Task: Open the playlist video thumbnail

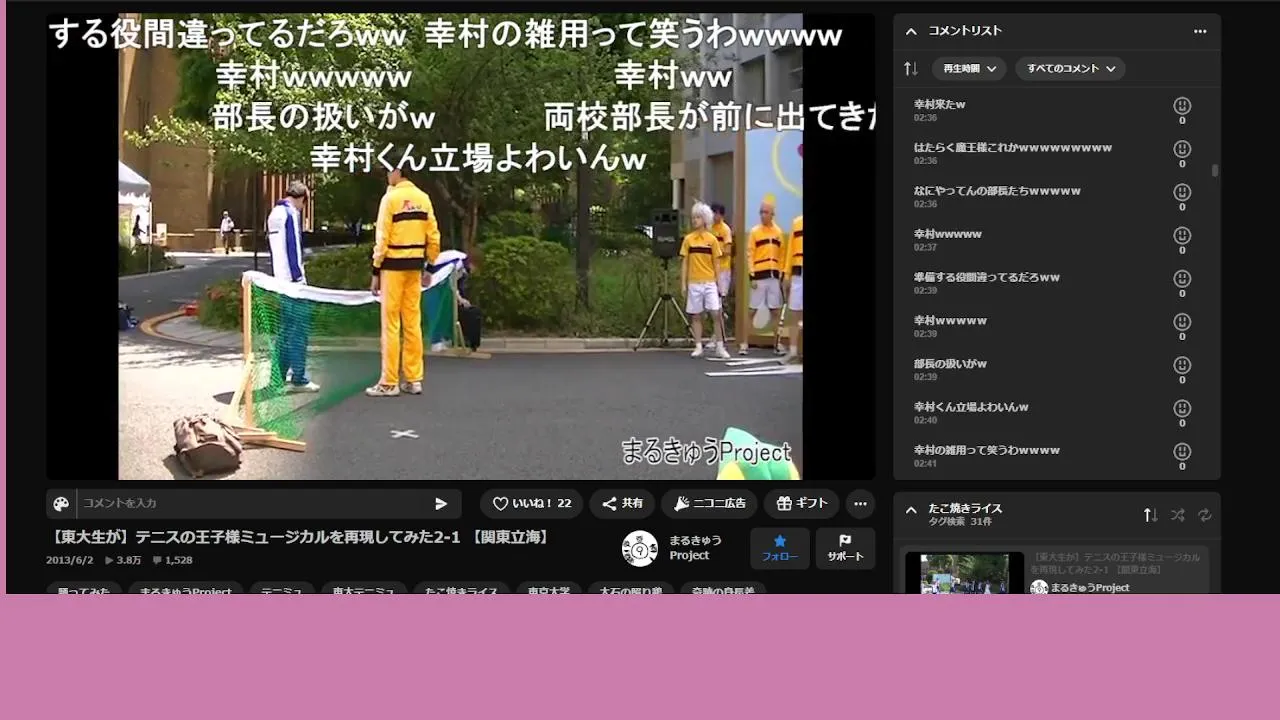Action: (x=964, y=573)
